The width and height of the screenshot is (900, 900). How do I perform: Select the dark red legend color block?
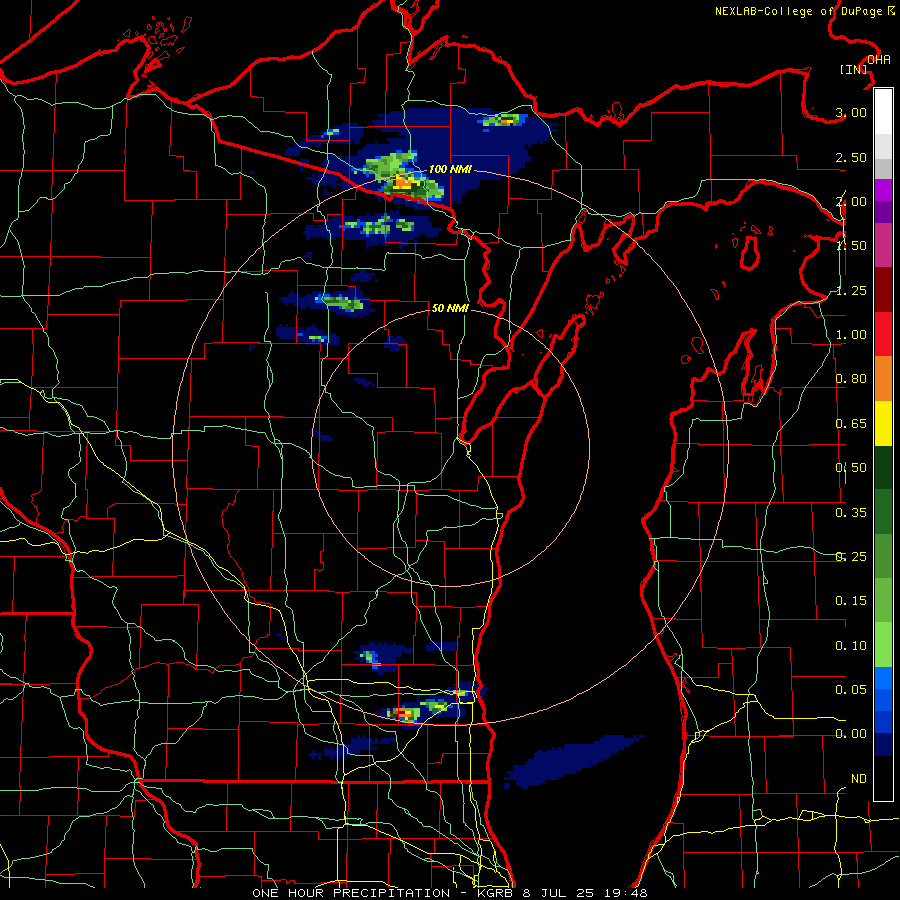(x=883, y=290)
